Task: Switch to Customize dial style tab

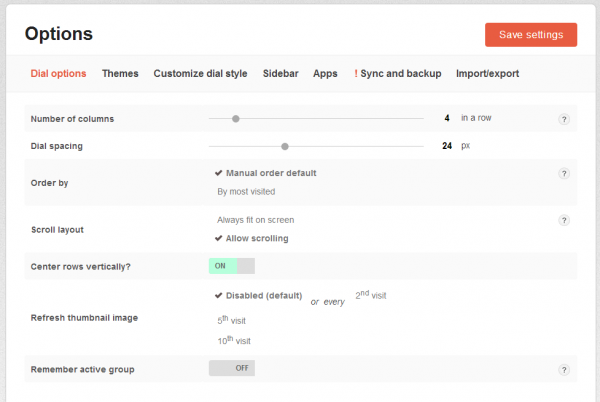Action: click(202, 73)
